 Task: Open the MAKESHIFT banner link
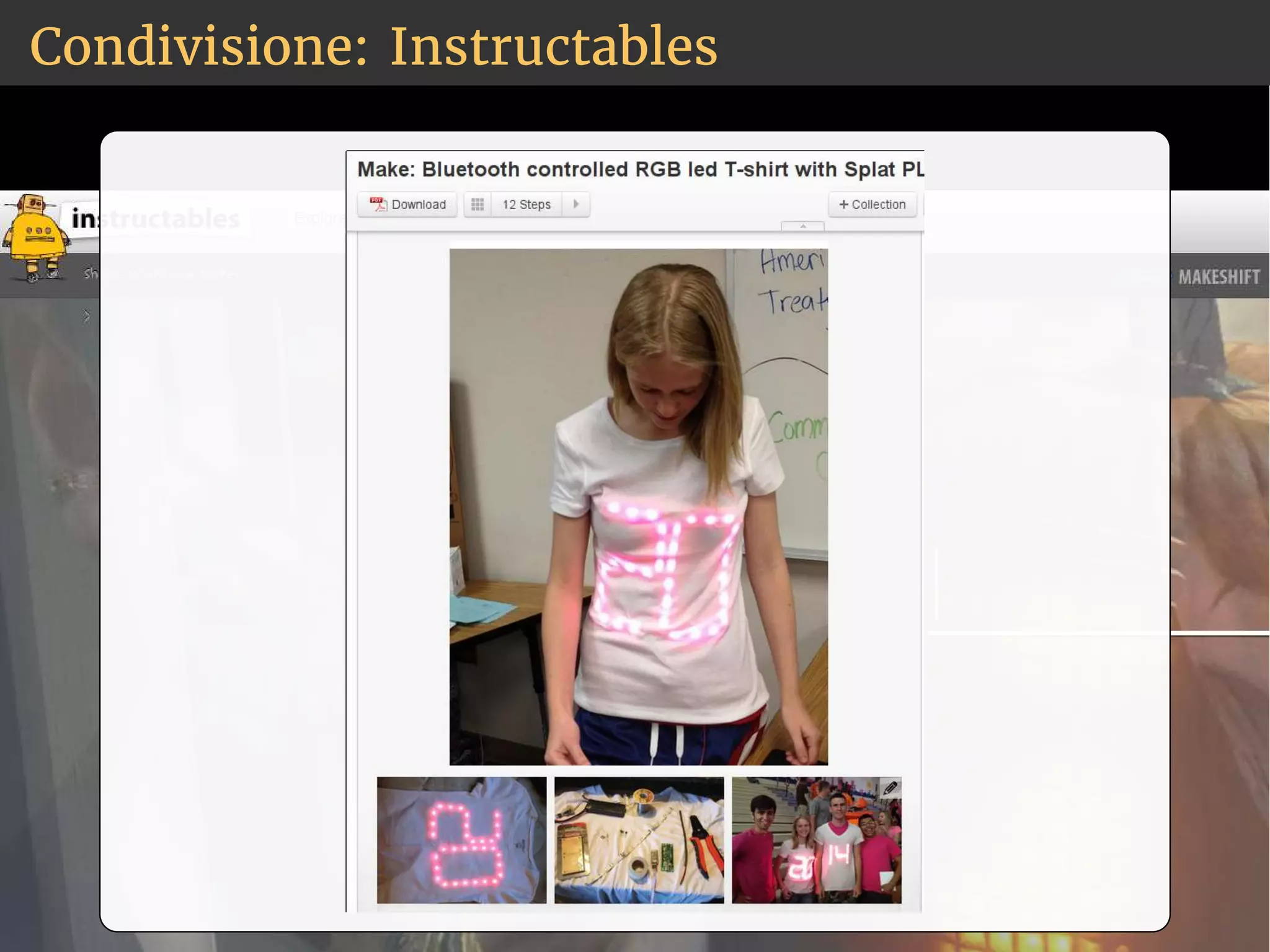[1219, 276]
